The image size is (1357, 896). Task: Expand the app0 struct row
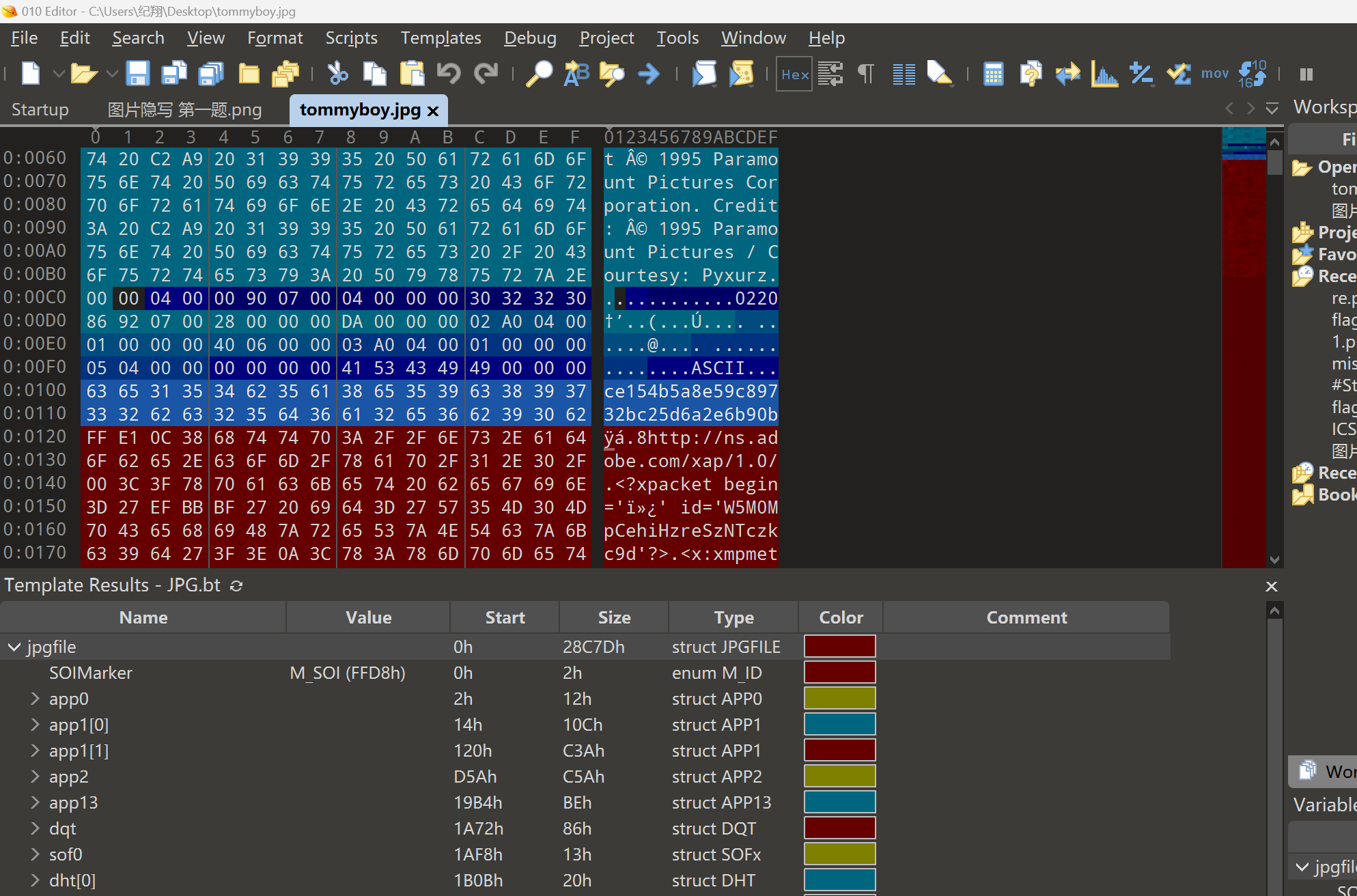click(x=35, y=699)
